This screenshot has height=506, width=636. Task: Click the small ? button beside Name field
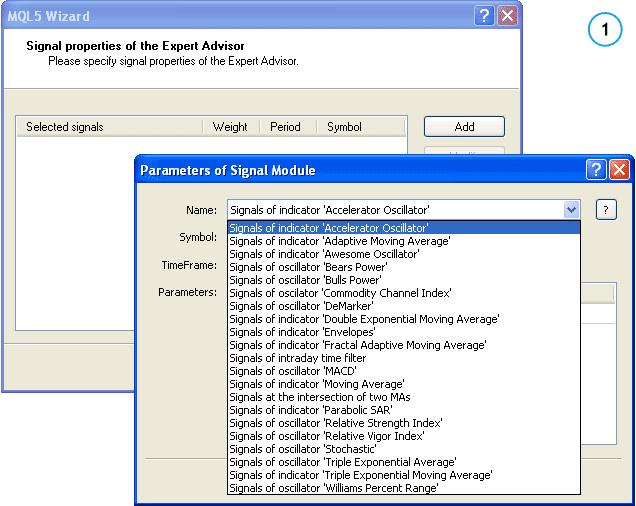coord(606,210)
